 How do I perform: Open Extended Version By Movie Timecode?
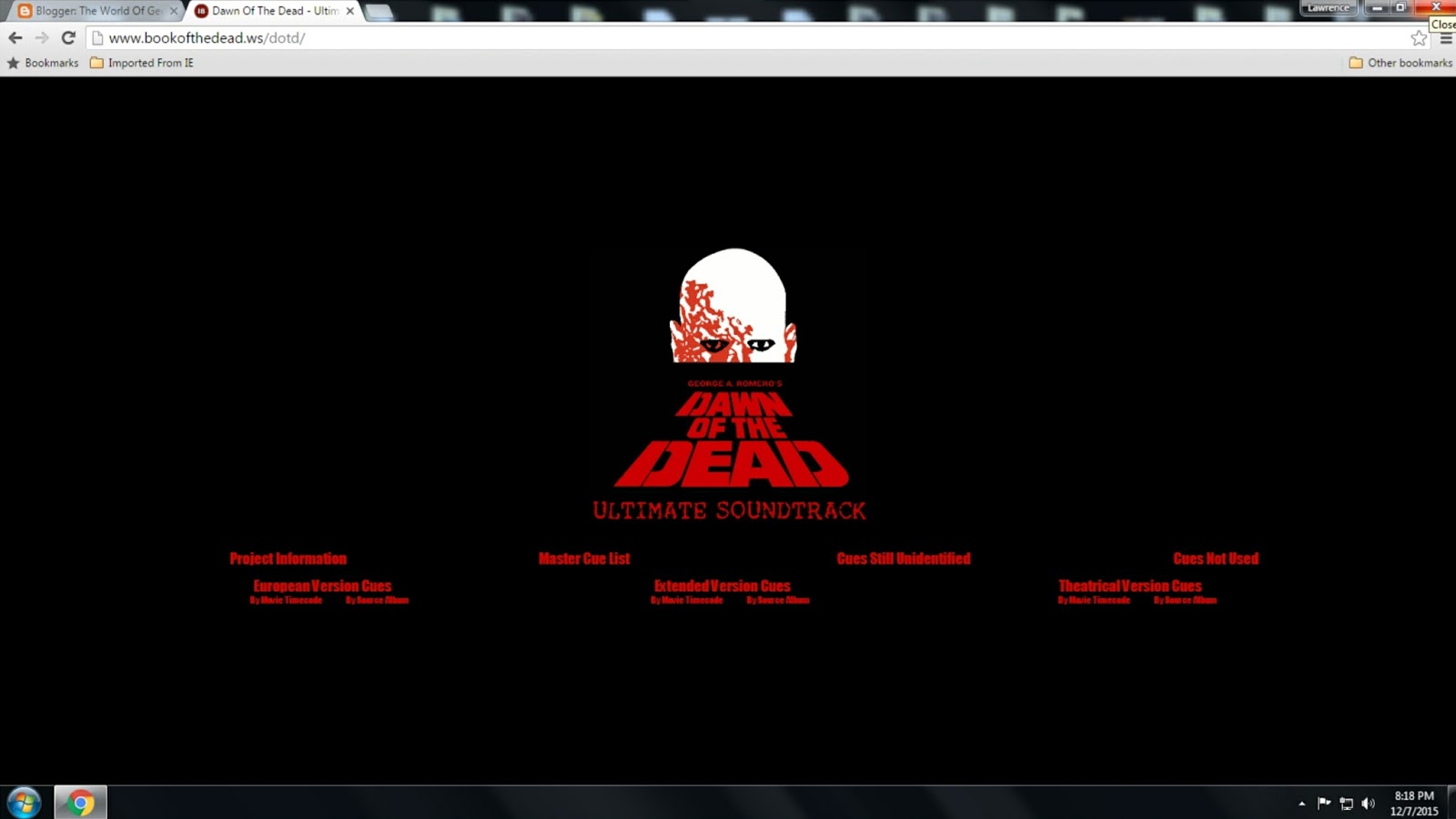tap(686, 601)
